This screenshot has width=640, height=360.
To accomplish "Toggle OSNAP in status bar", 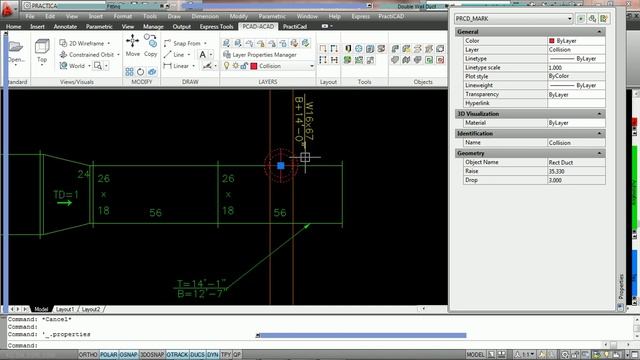I will (129, 355).
